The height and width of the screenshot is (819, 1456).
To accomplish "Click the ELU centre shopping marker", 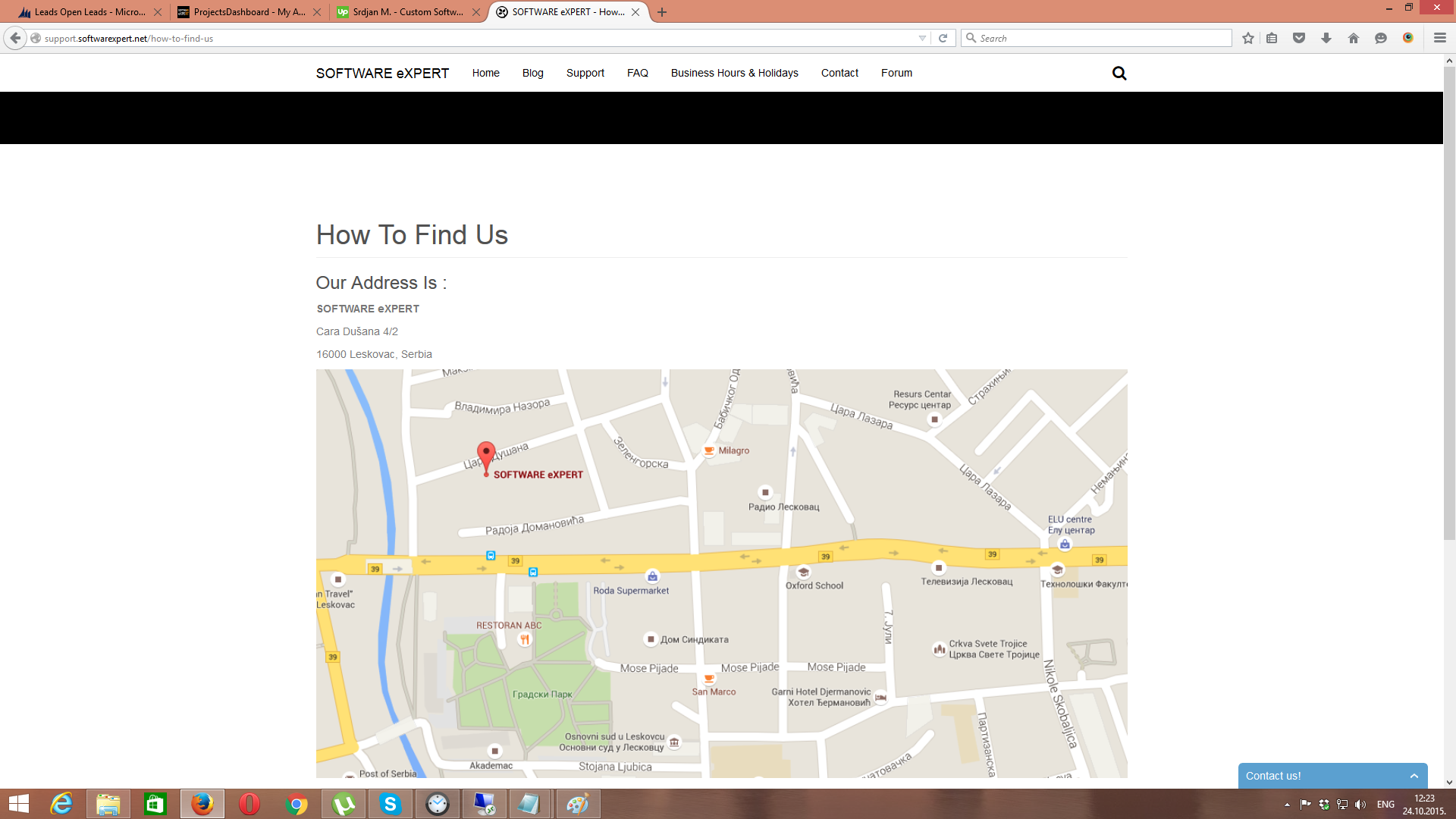I will (x=1065, y=544).
